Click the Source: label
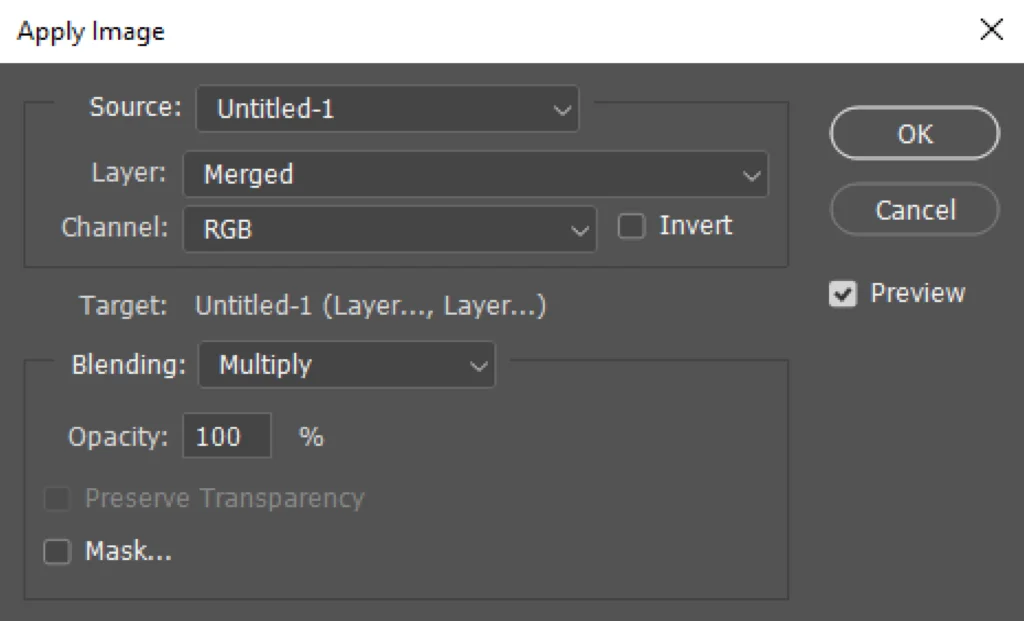The image size is (1024, 621). [136, 108]
